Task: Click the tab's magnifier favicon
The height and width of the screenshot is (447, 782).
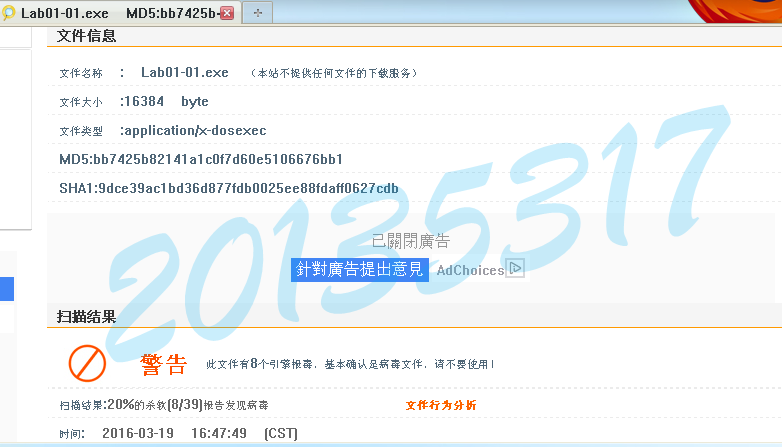Action: click(9, 13)
